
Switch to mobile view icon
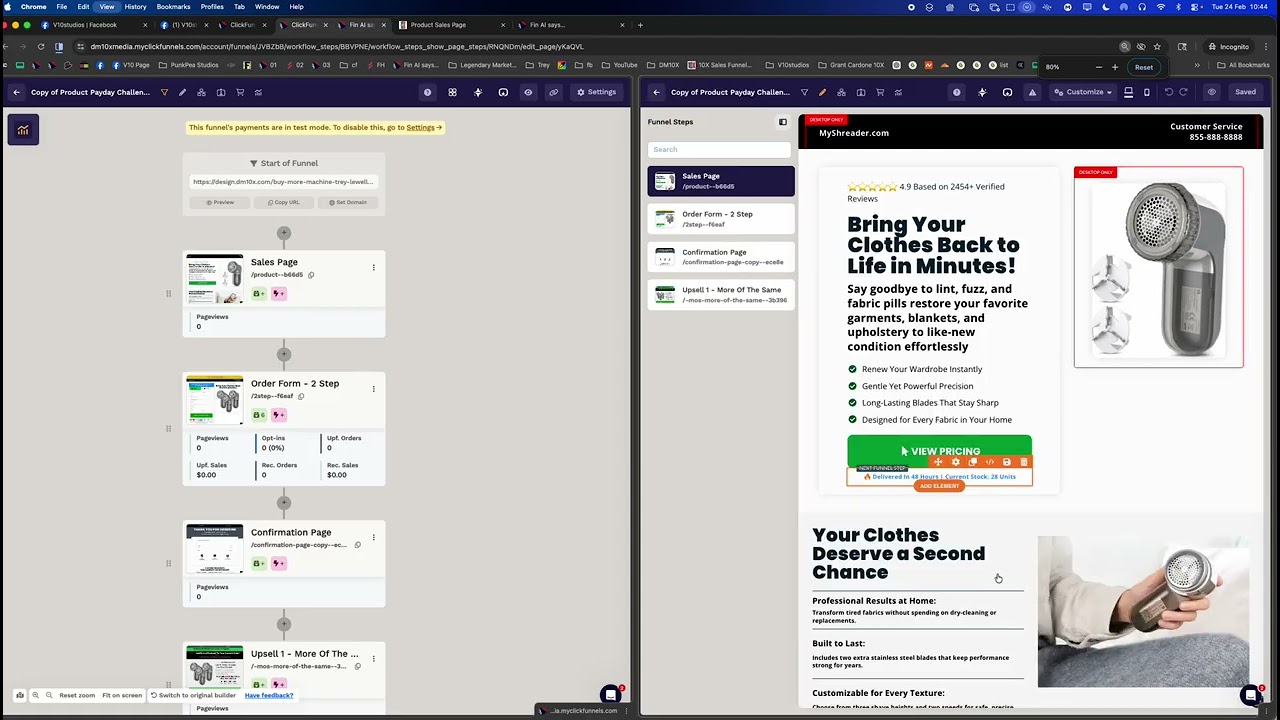pos(1147,92)
